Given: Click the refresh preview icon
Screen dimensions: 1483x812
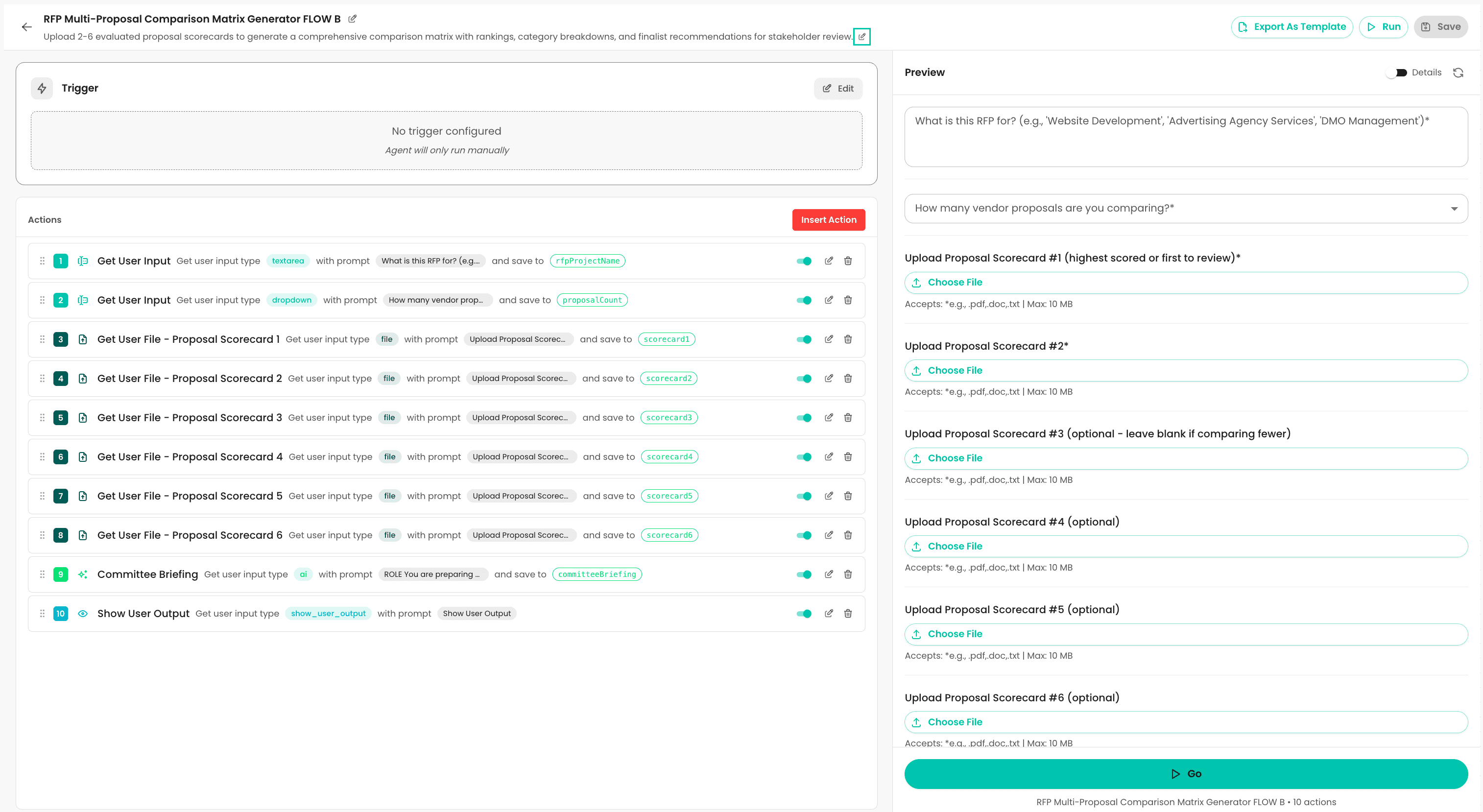Looking at the screenshot, I should (x=1458, y=72).
